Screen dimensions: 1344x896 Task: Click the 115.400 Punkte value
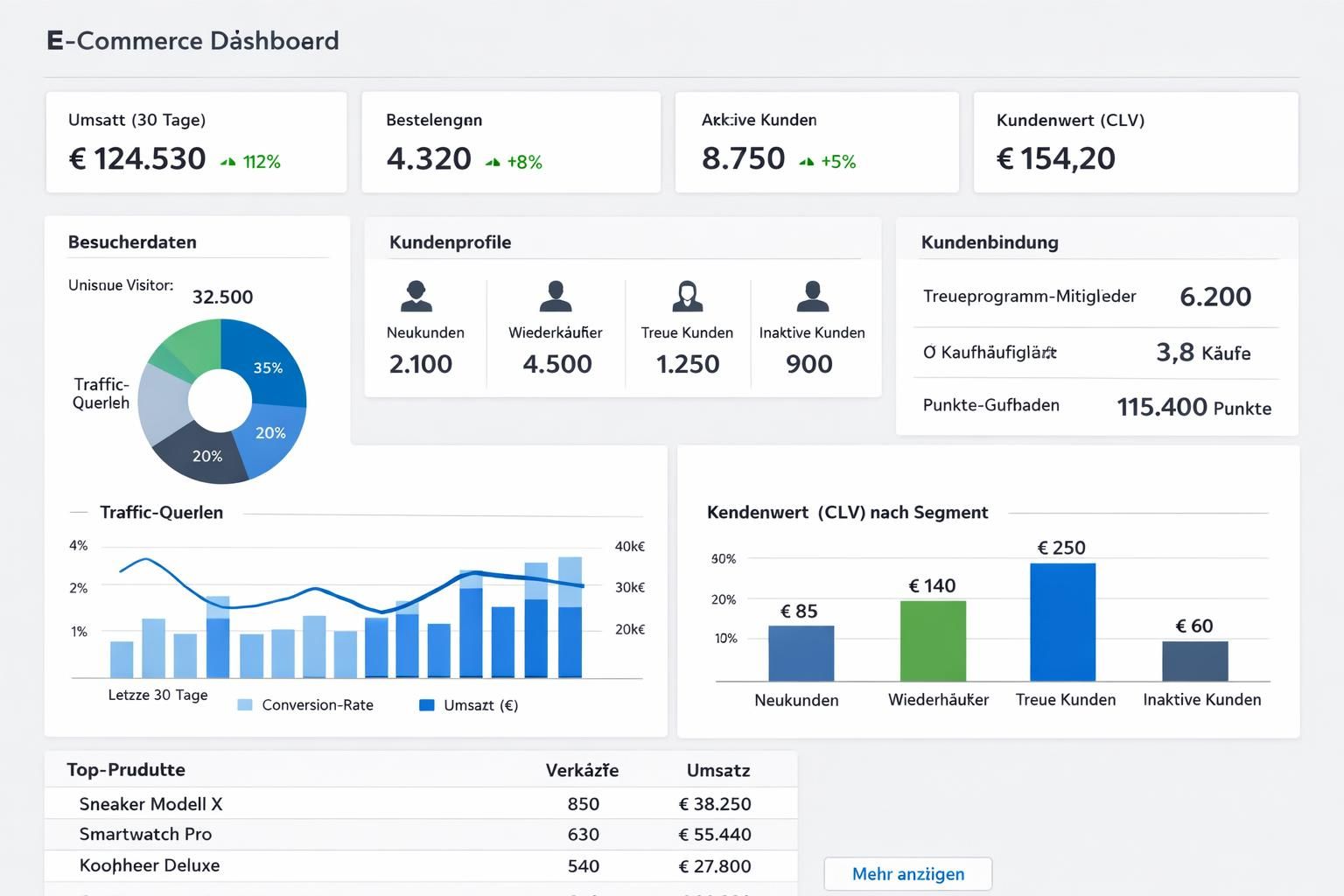point(1194,407)
